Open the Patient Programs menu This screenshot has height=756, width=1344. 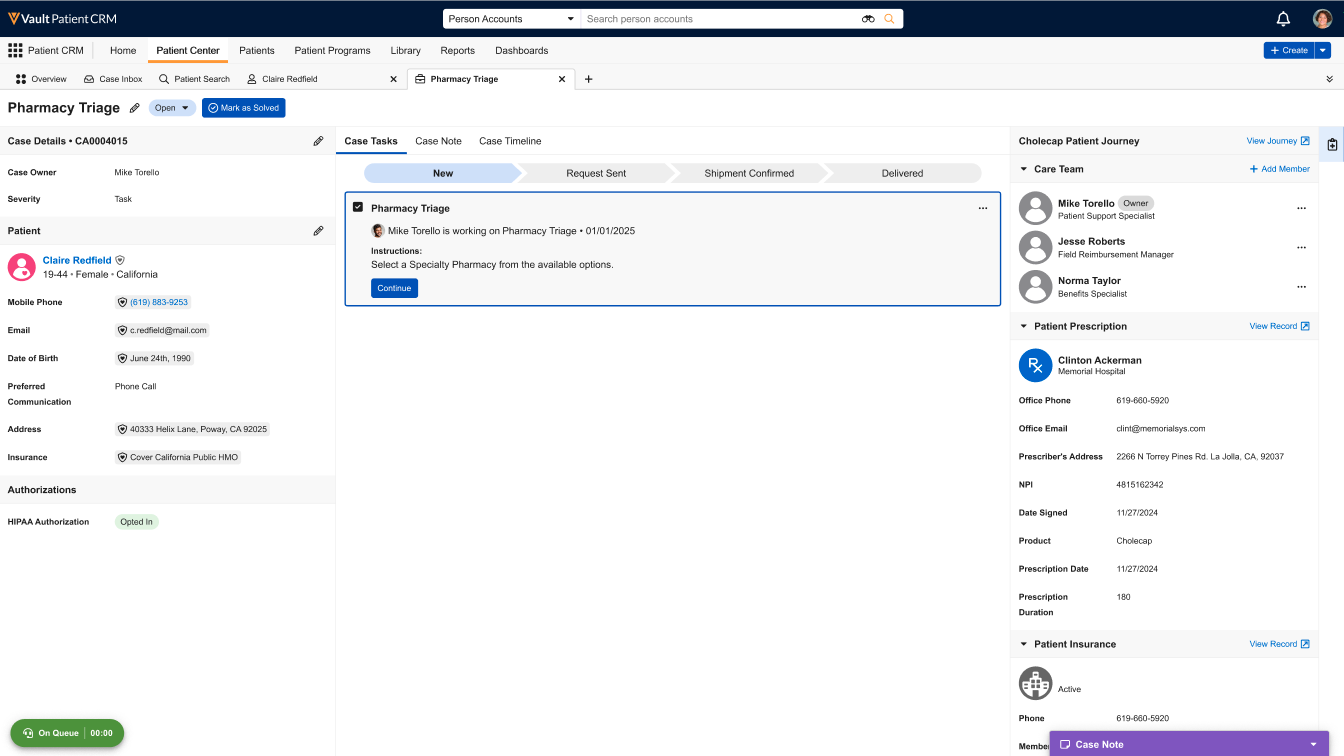(x=332, y=50)
